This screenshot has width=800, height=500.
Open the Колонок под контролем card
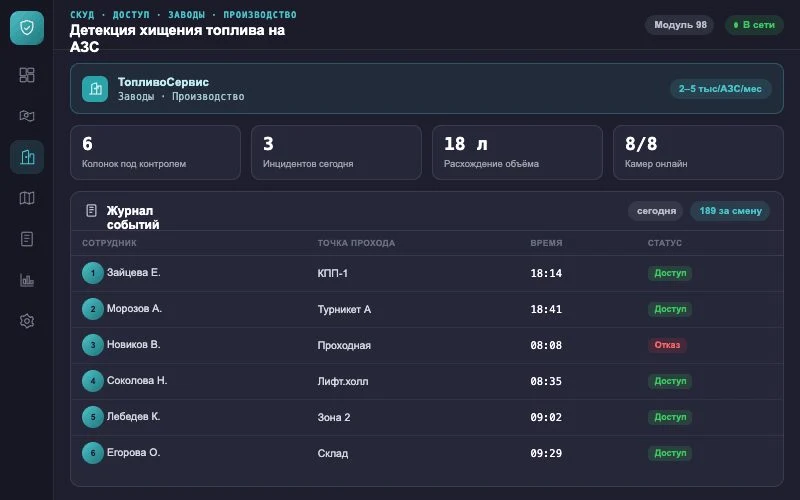(156, 153)
